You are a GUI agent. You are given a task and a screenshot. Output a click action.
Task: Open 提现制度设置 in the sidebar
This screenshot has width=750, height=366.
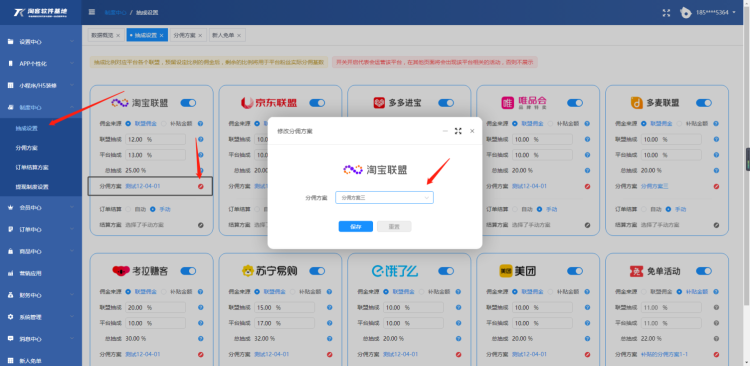(32, 187)
